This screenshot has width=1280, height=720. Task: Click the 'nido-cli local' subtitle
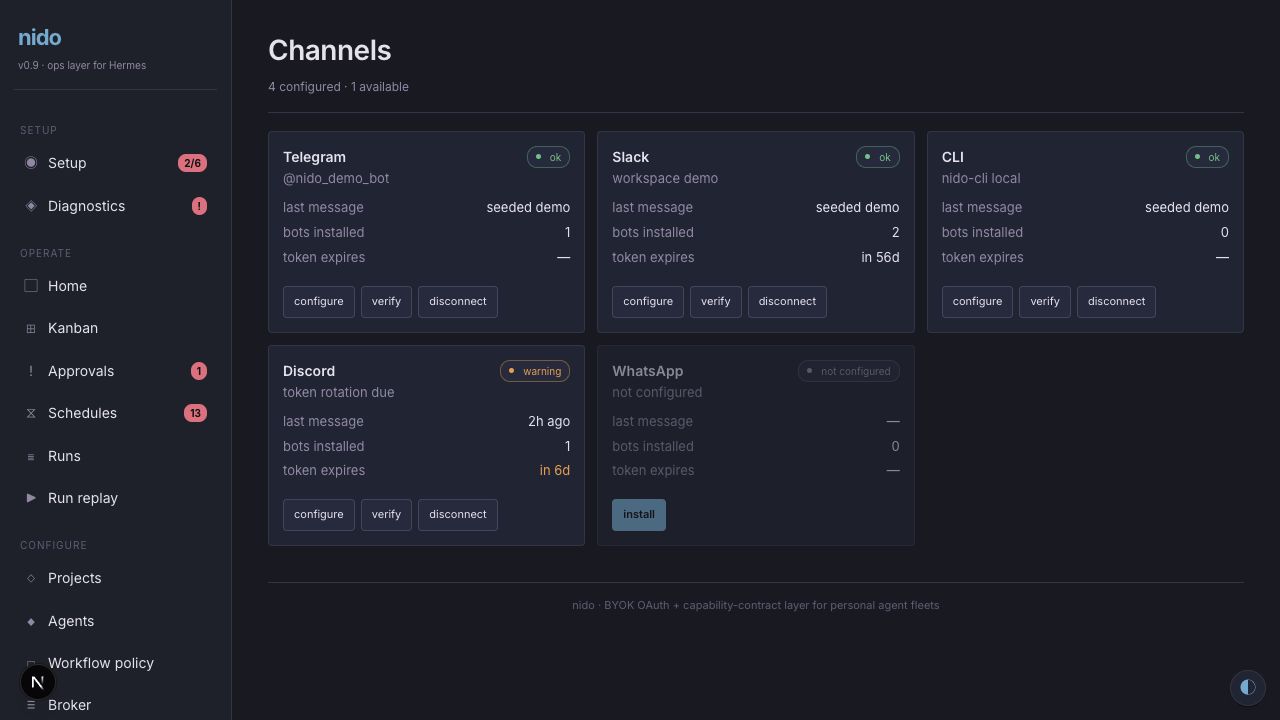[x=981, y=178]
